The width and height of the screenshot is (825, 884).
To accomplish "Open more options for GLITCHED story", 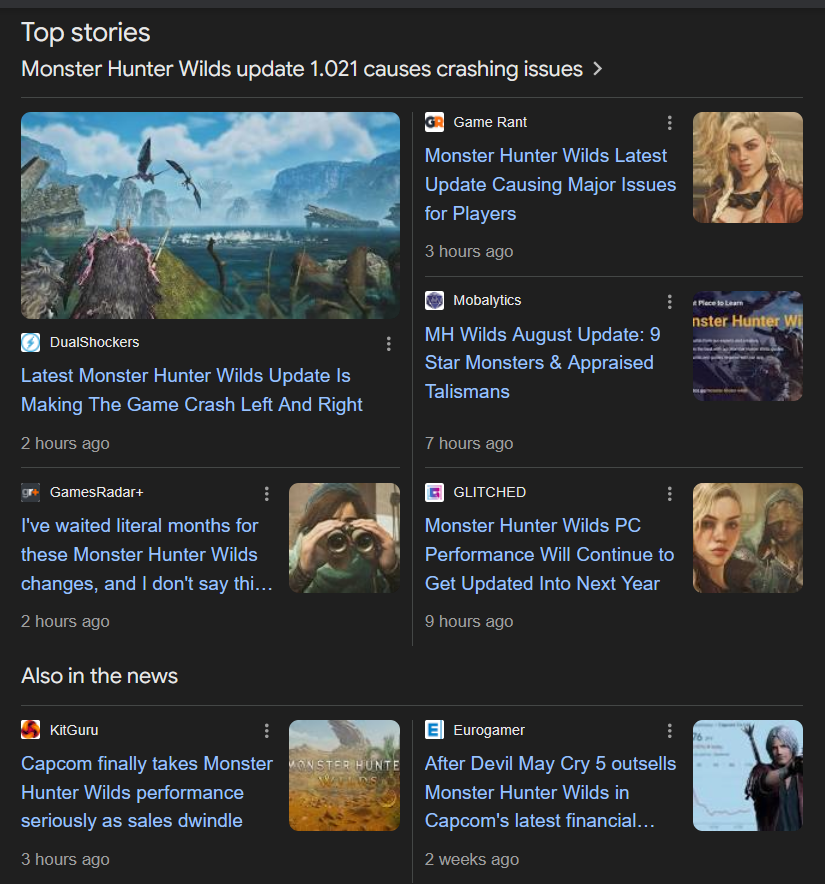I will [669, 494].
